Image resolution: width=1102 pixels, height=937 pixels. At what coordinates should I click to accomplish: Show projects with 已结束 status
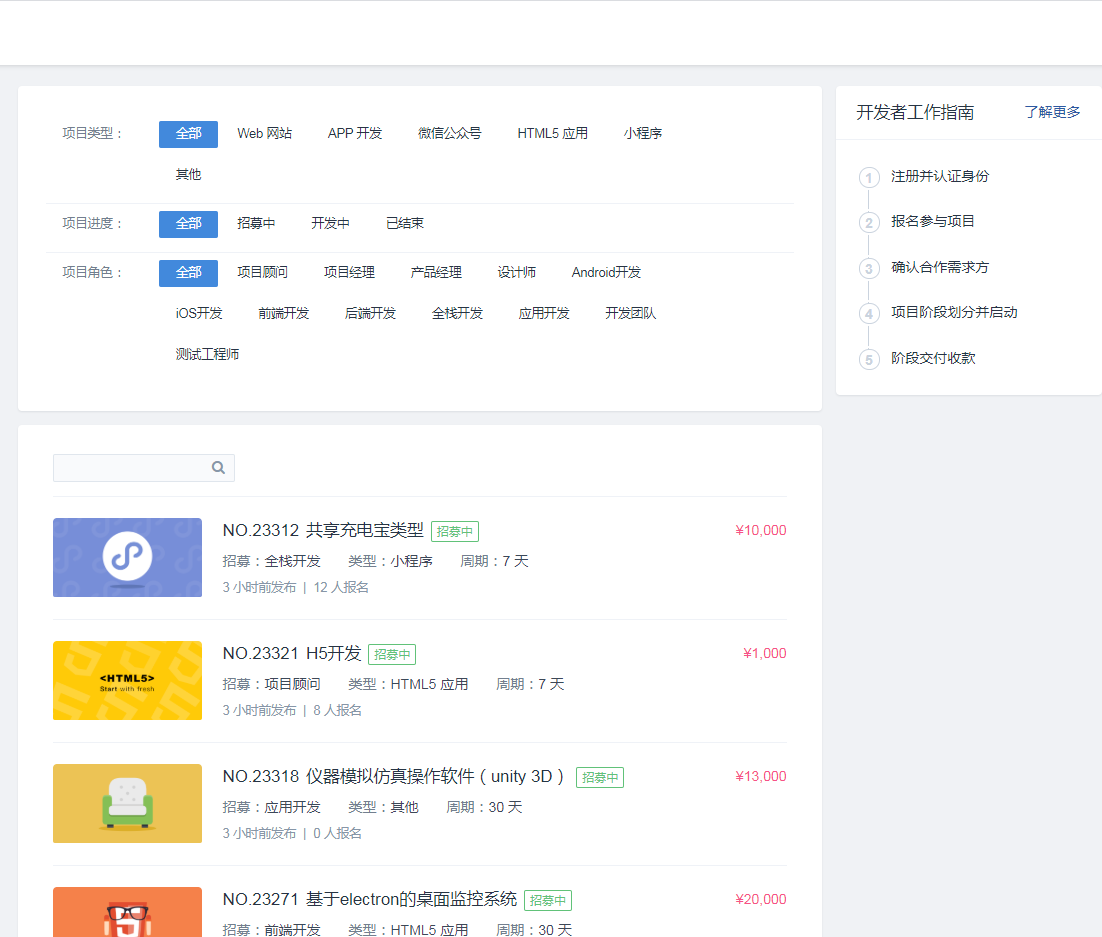[405, 224]
